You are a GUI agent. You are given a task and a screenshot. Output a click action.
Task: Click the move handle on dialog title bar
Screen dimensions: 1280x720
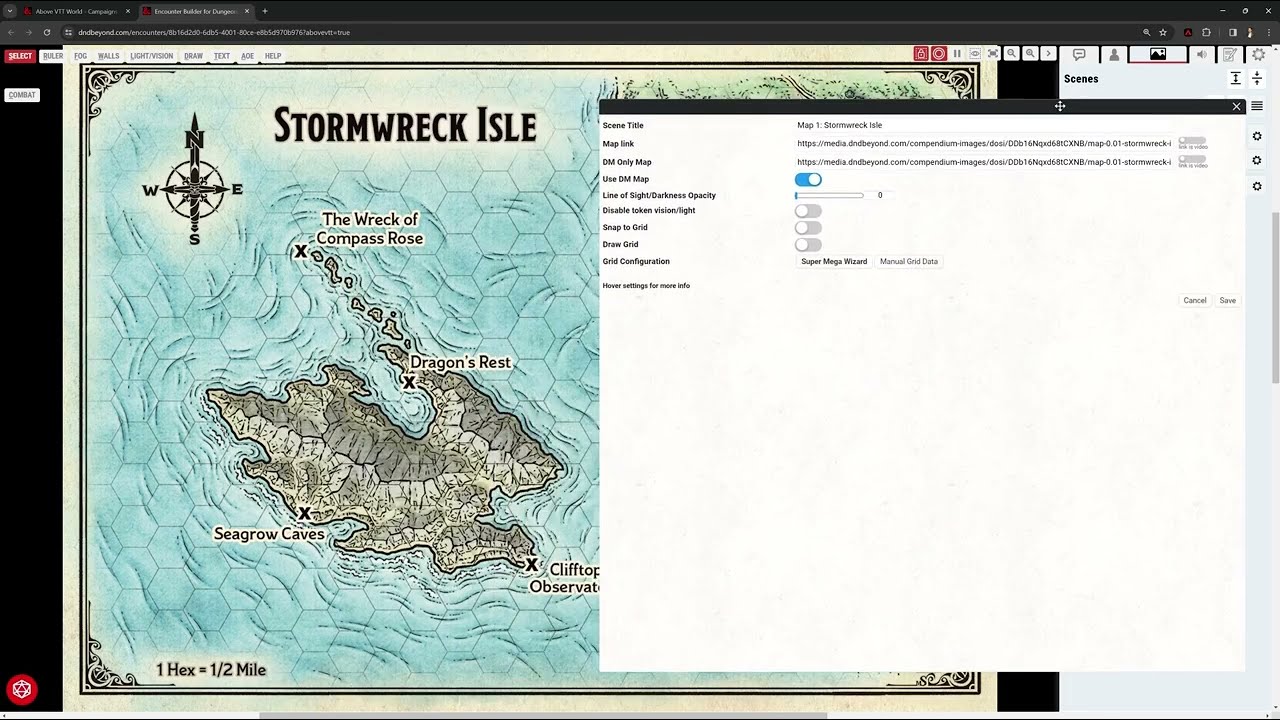click(x=1059, y=106)
